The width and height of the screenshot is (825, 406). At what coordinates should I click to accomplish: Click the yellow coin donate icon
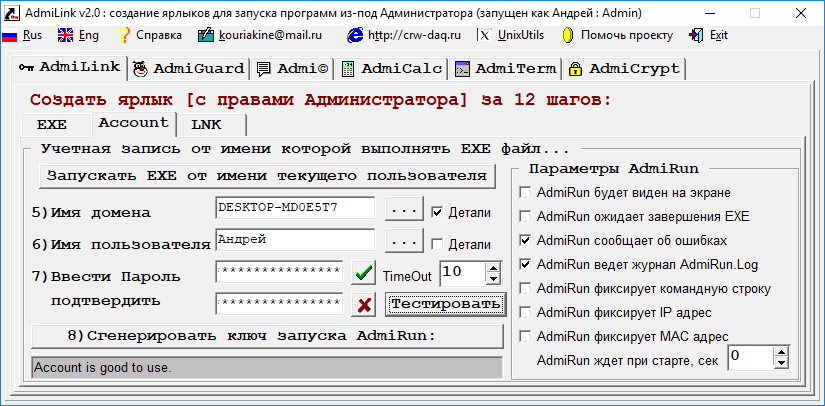568,35
